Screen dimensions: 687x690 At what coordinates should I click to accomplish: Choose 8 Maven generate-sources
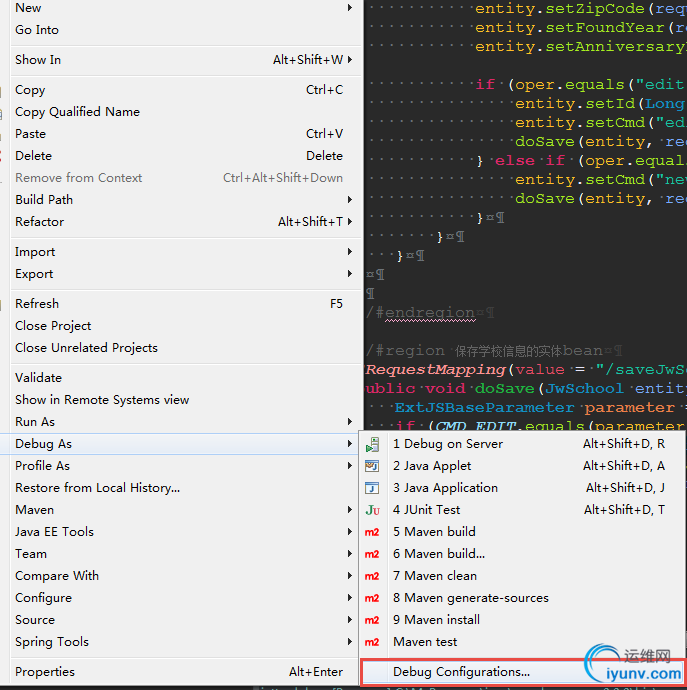point(522,598)
